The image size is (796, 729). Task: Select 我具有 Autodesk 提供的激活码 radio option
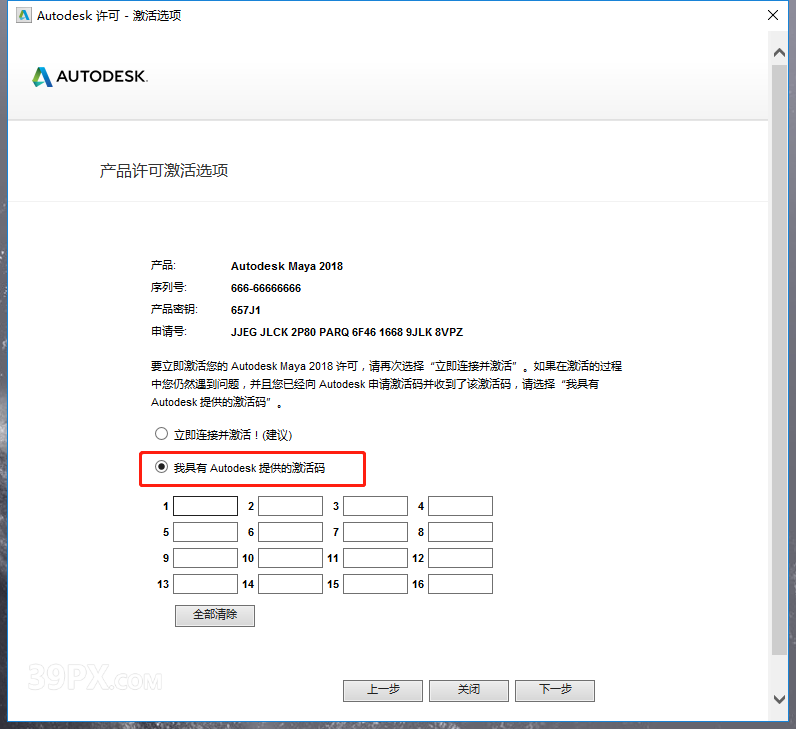click(161, 467)
